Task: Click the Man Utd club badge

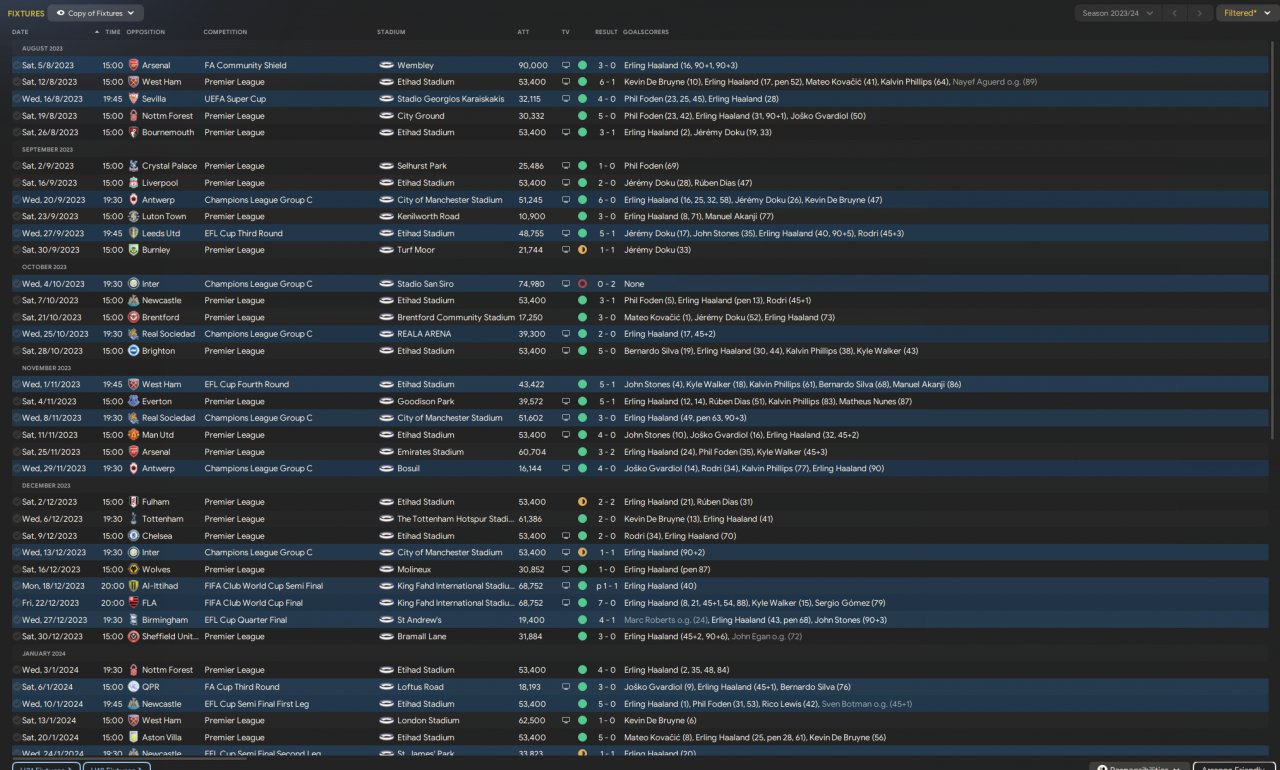Action: click(134, 435)
